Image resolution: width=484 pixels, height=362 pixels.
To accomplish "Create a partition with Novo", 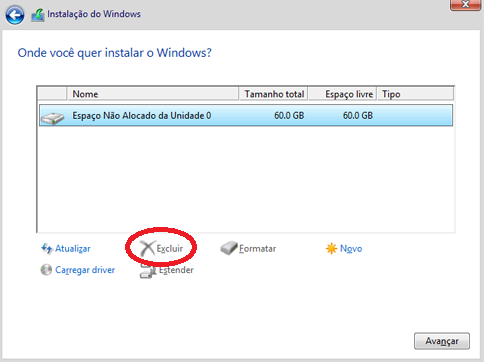I will [x=351, y=249].
